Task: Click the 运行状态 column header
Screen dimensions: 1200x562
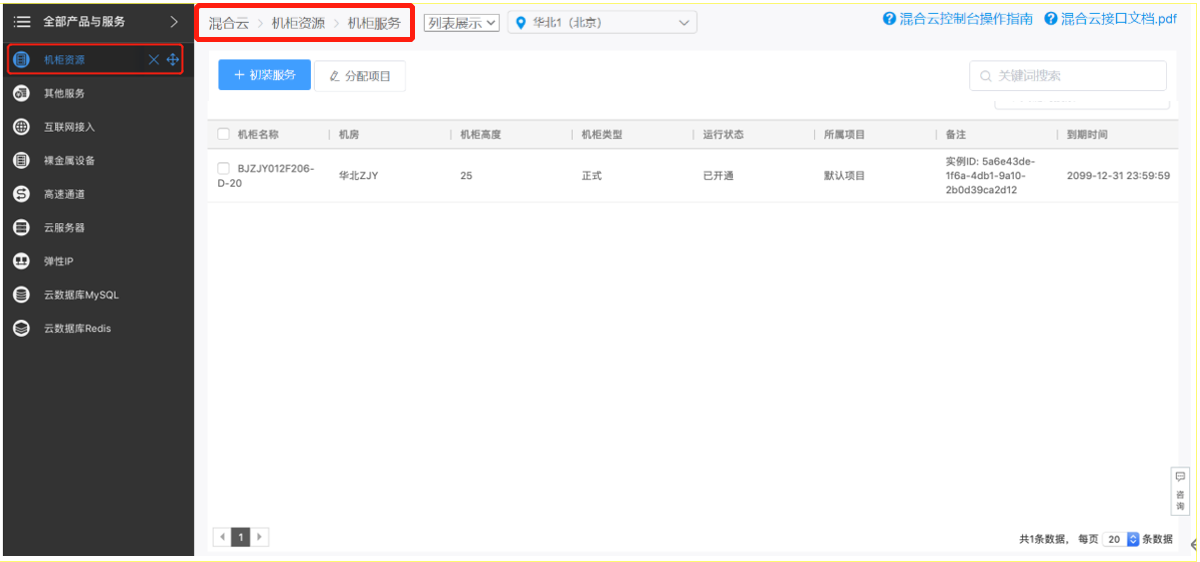Action: (723, 134)
